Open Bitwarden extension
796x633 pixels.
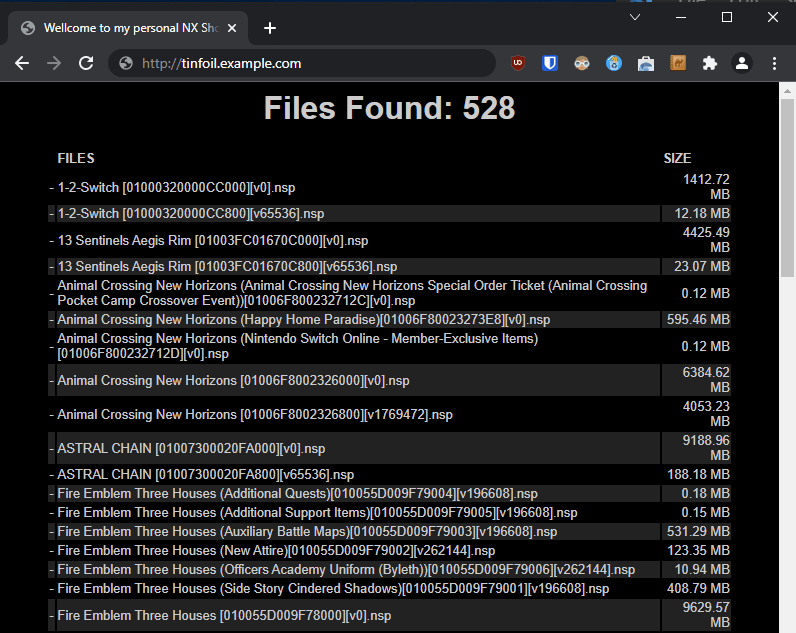point(550,63)
